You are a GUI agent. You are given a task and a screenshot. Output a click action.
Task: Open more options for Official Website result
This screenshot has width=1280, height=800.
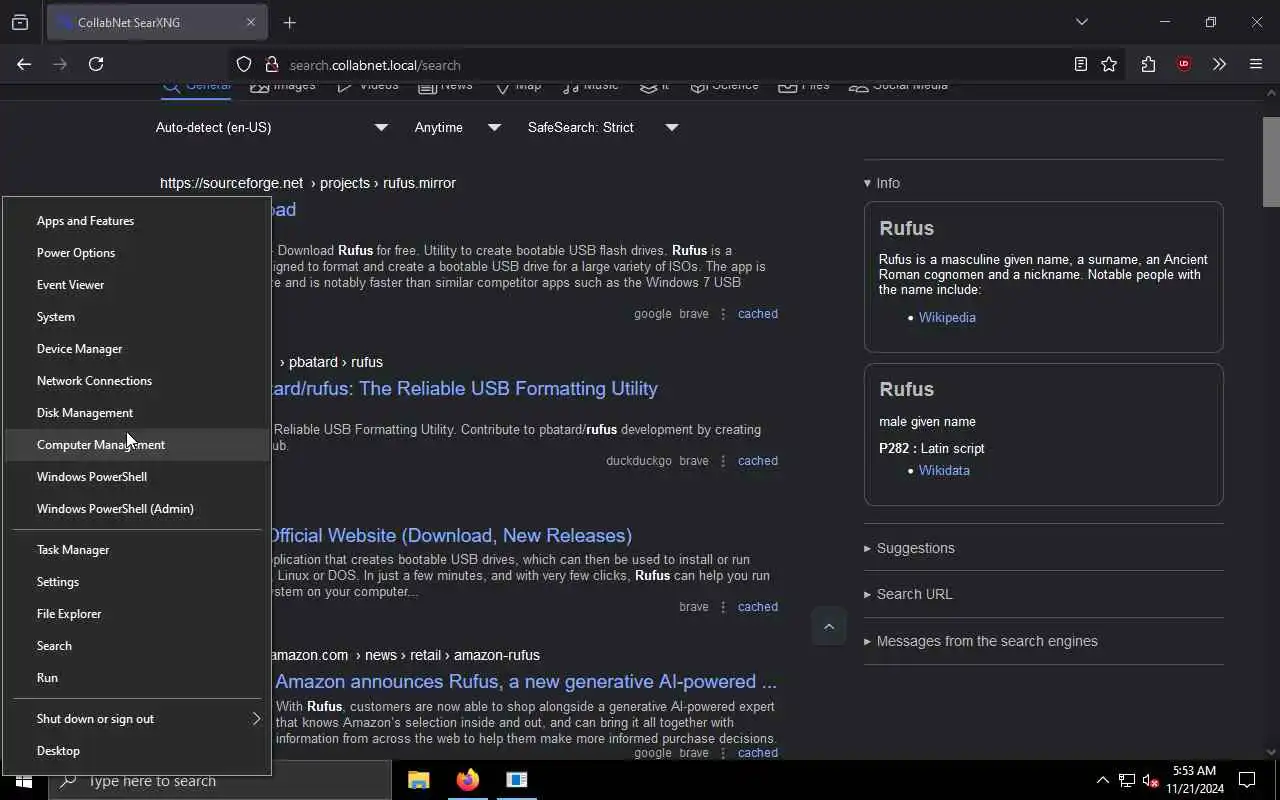(x=723, y=607)
